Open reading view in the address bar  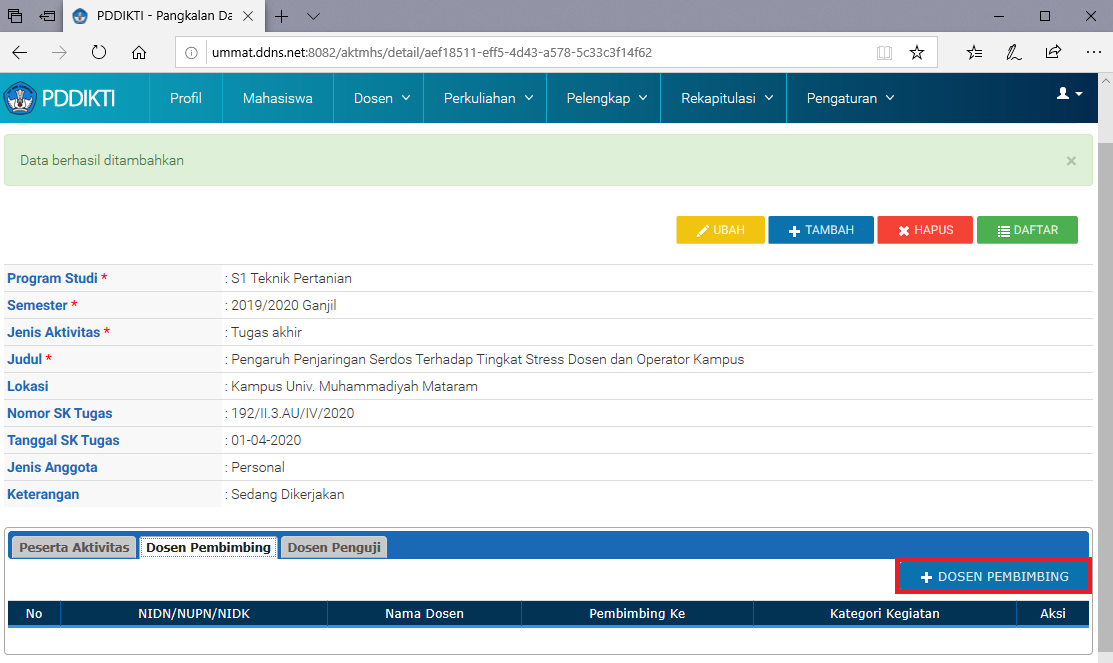point(885,53)
